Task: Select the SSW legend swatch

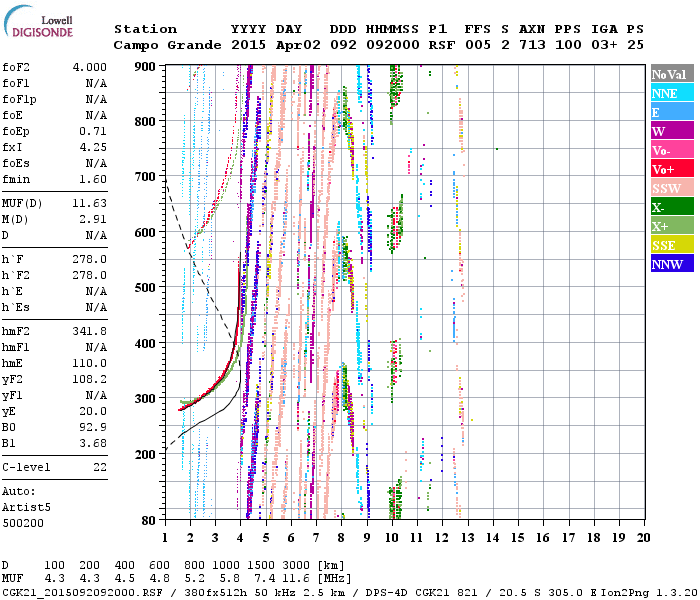Action: (672, 188)
